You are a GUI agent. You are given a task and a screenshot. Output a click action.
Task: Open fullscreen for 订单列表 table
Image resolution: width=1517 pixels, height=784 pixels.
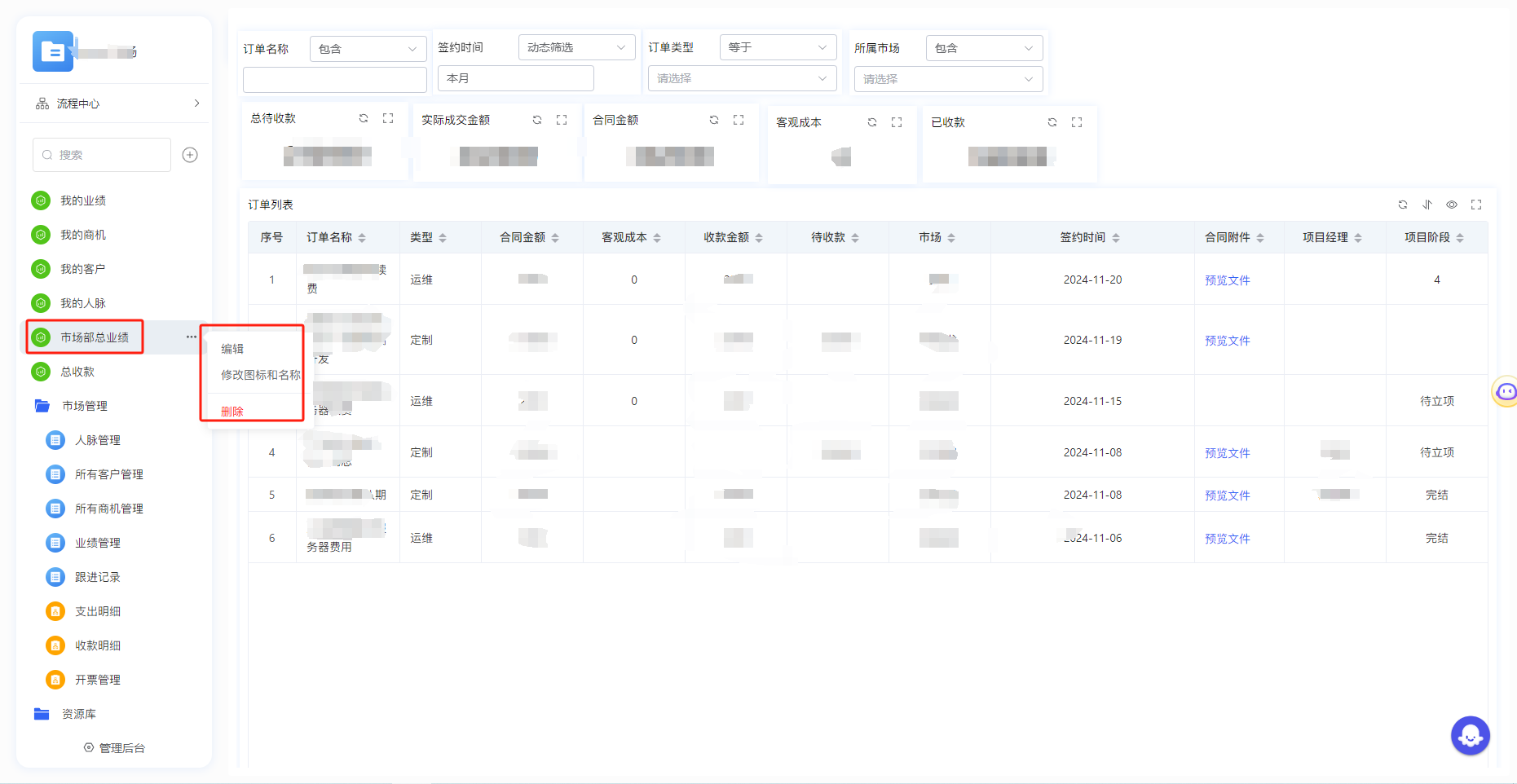[x=1476, y=205]
